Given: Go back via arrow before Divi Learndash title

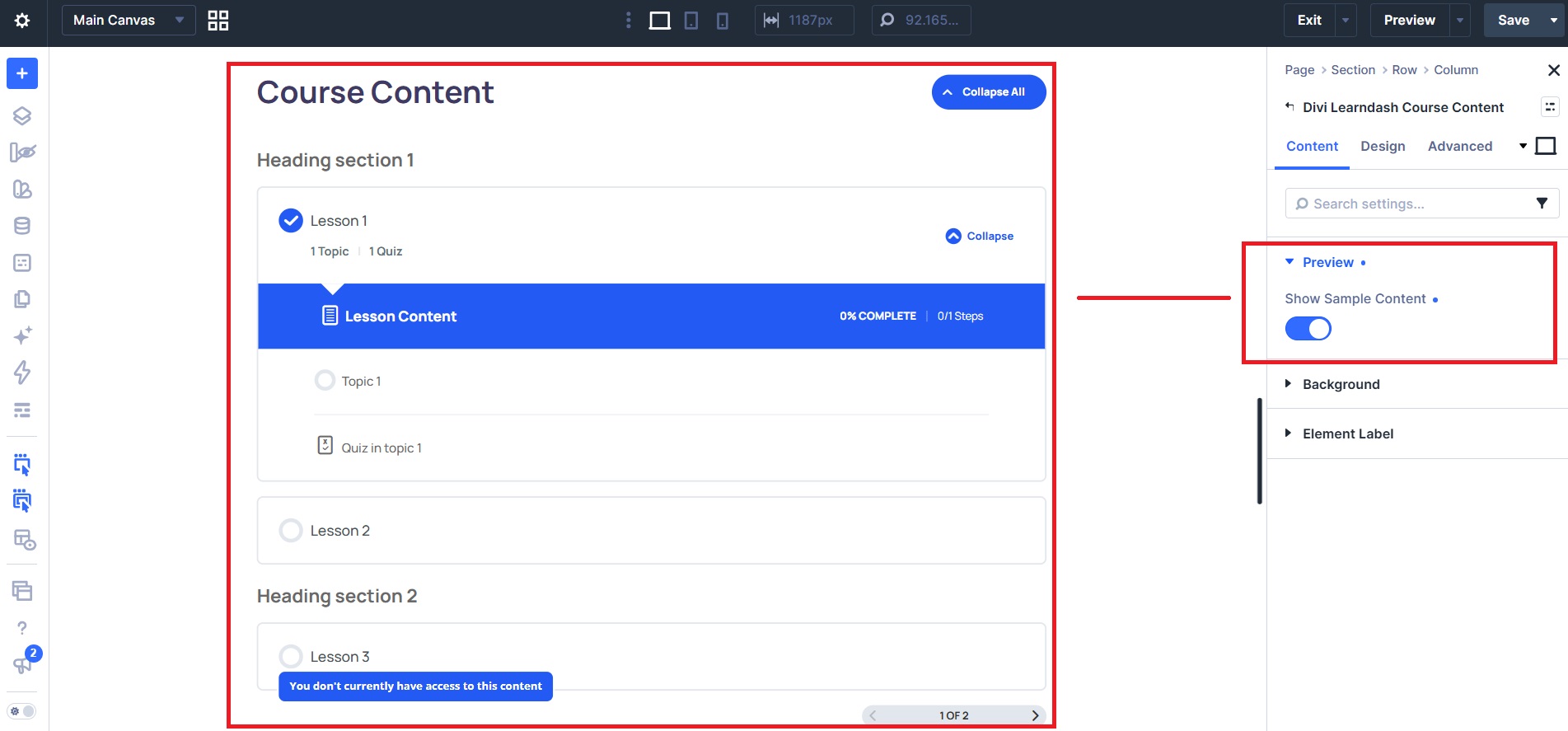Looking at the screenshot, I should click(x=1290, y=106).
